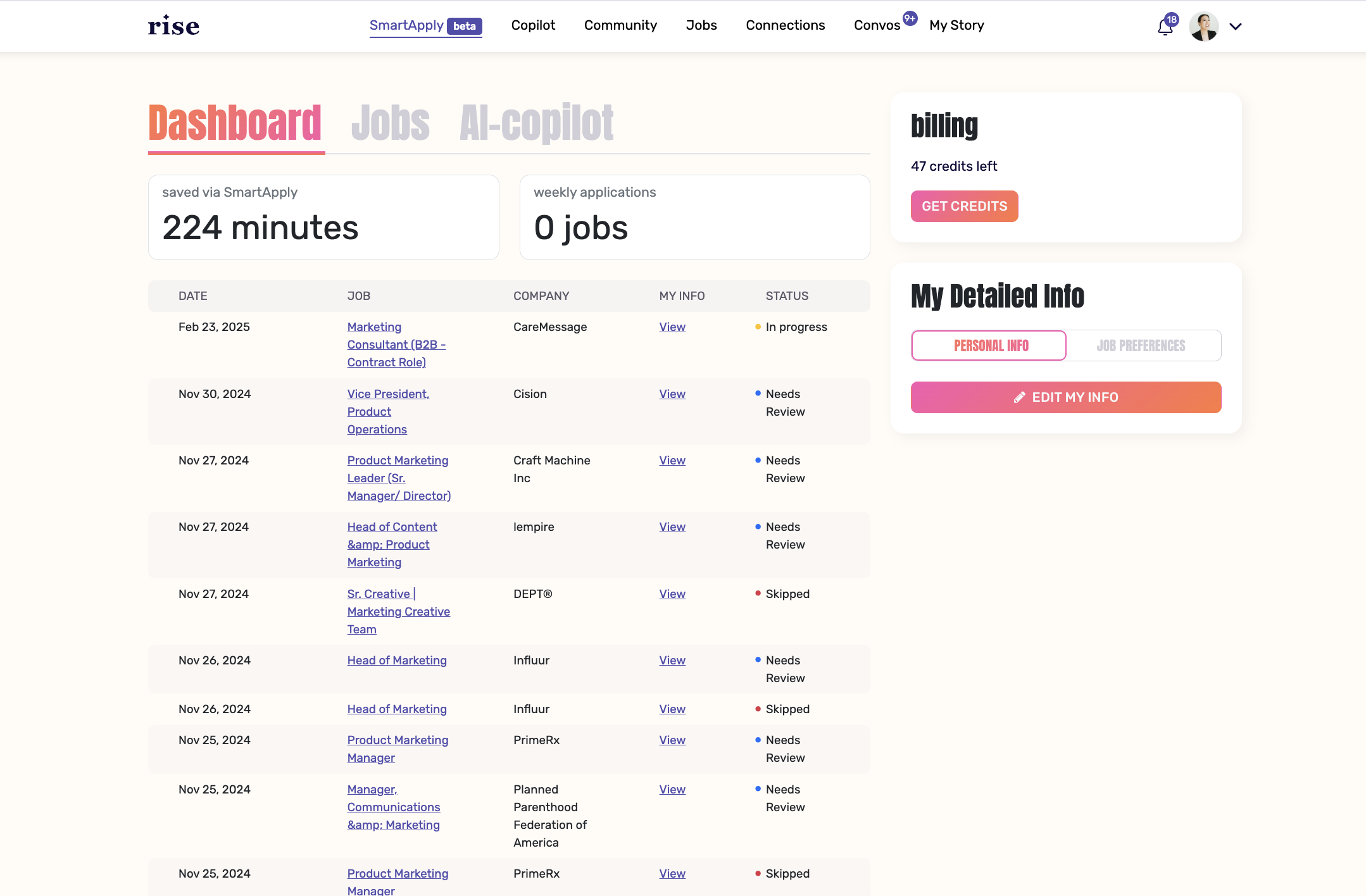Select the PERSONAL INFO tab

(989, 345)
